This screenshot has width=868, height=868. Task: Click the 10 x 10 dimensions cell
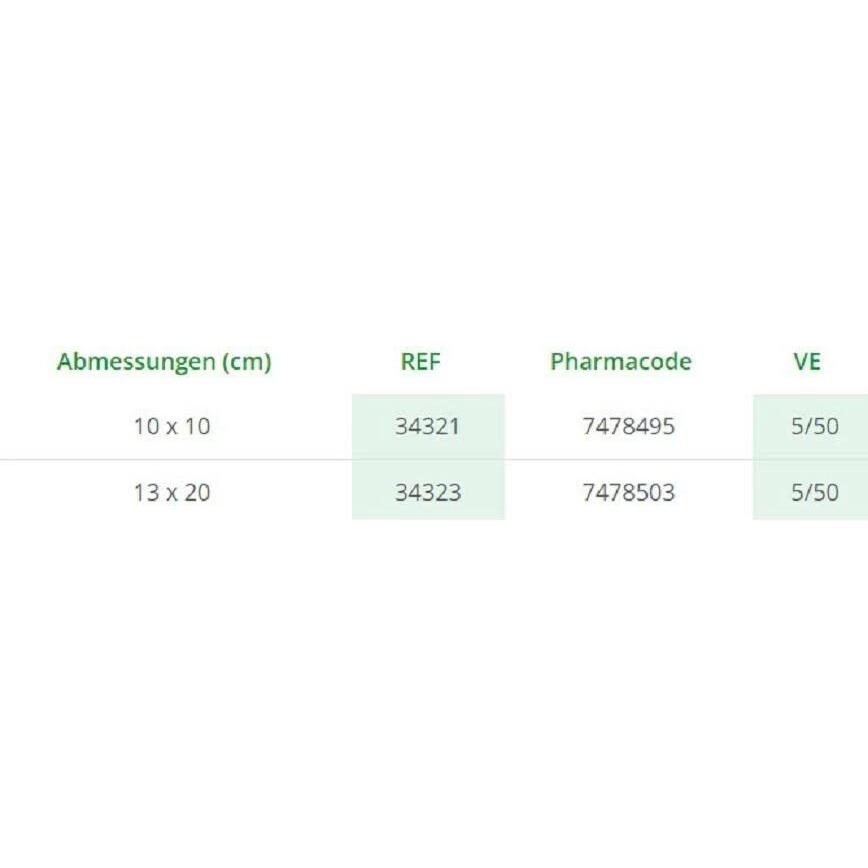point(172,427)
